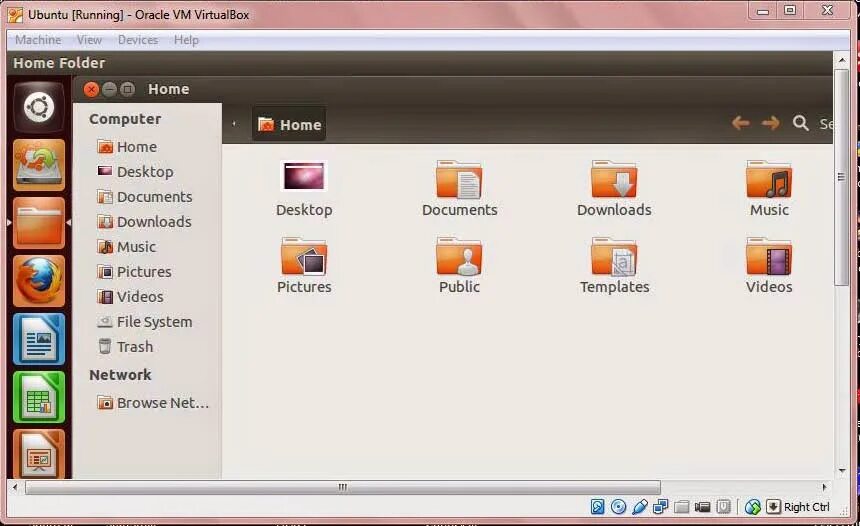Launch Firefox from the dock

38,281
